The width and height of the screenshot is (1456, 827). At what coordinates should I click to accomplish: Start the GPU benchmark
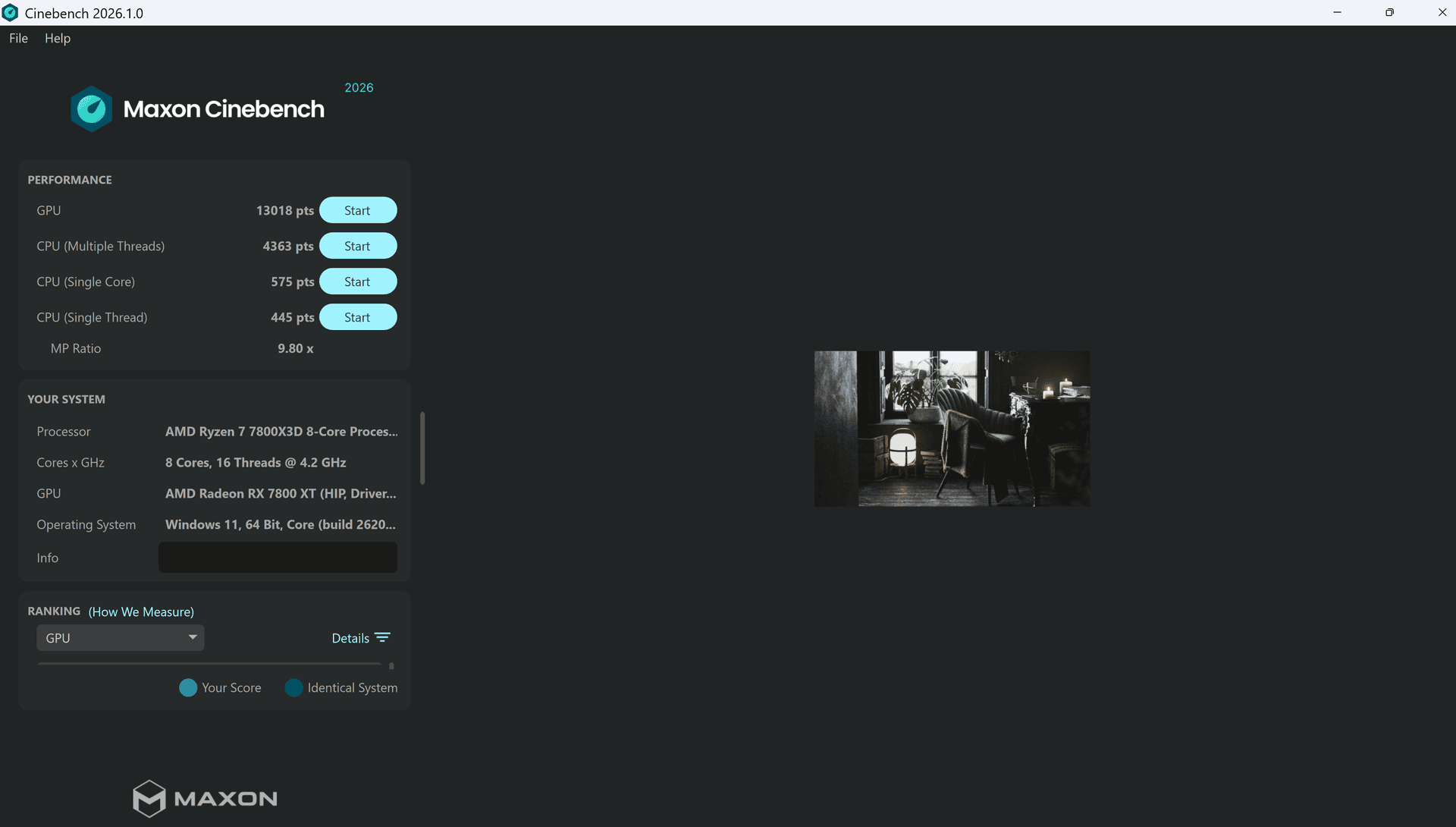tap(358, 210)
